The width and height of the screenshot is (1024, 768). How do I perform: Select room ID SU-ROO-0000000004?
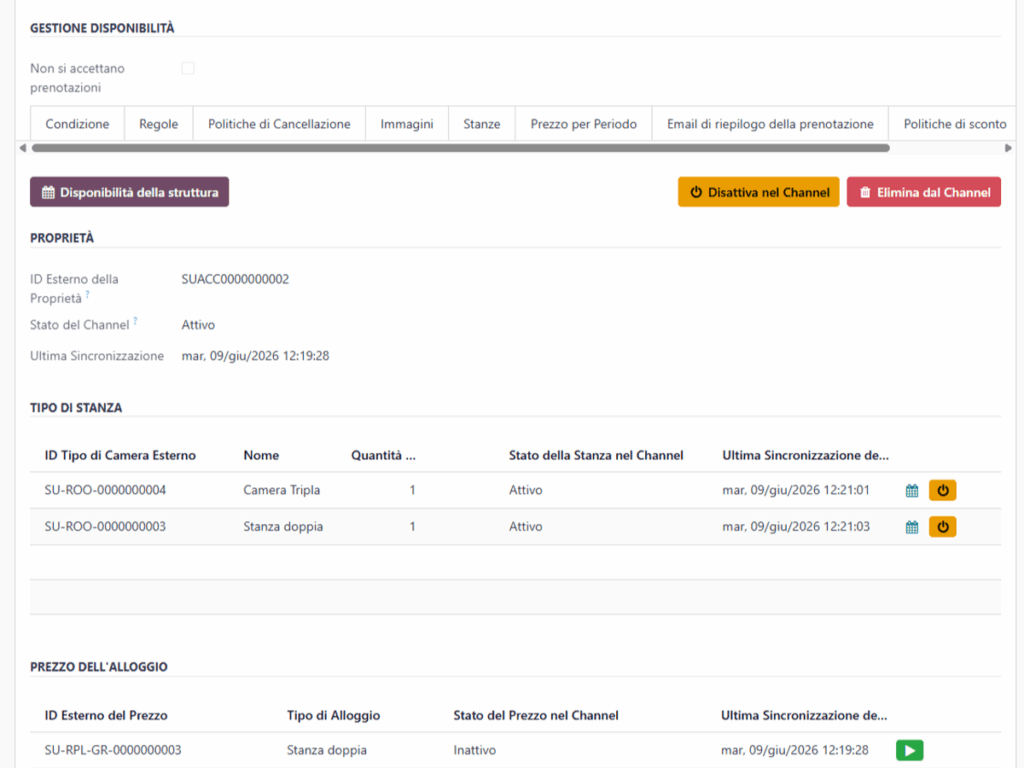105,490
